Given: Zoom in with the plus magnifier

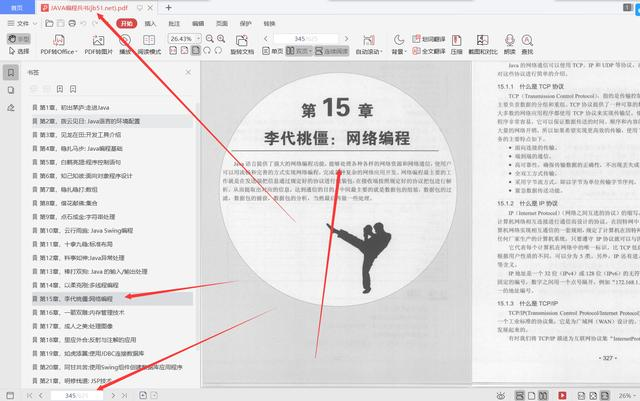Looking at the screenshot, I should pos(221,38).
